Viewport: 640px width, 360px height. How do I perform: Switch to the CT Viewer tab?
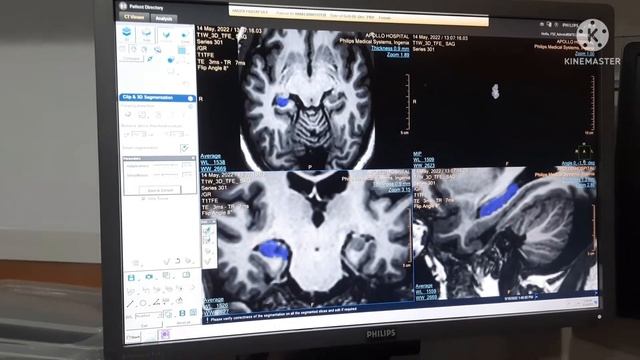pyautogui.click(x=134, y=17)
